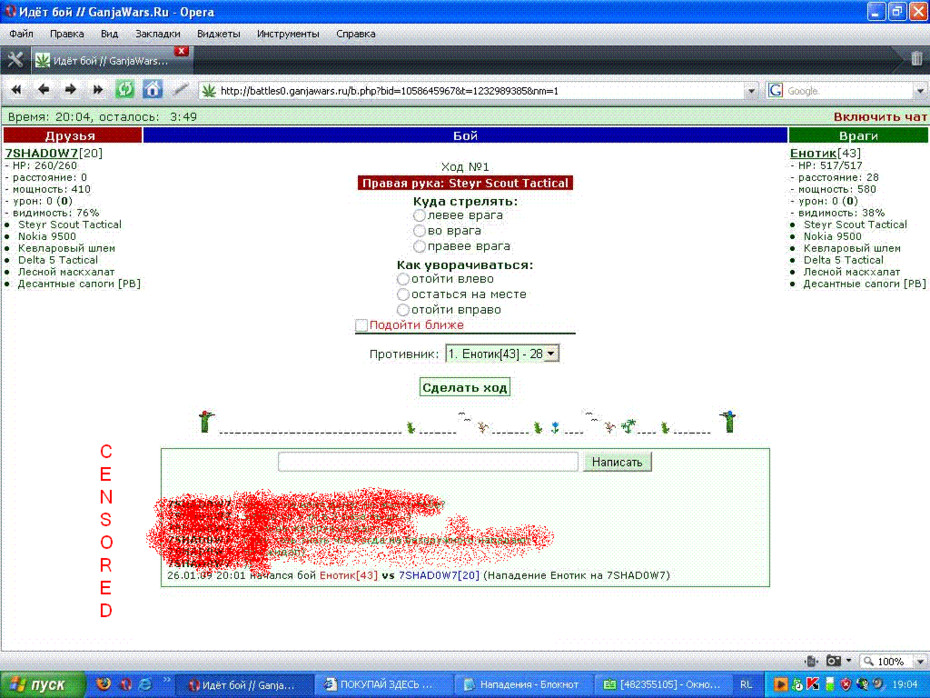930x698 pixels.
Task: Click the left soldier figure on battlefield
Action: (x=206, y=422)
